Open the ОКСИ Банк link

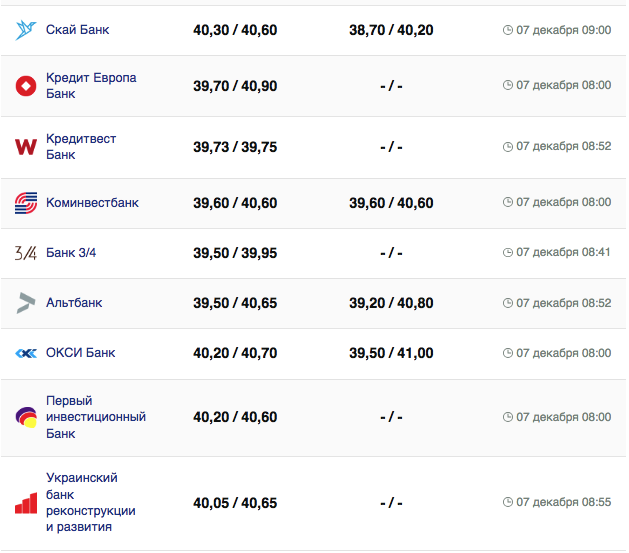(81, 353)
